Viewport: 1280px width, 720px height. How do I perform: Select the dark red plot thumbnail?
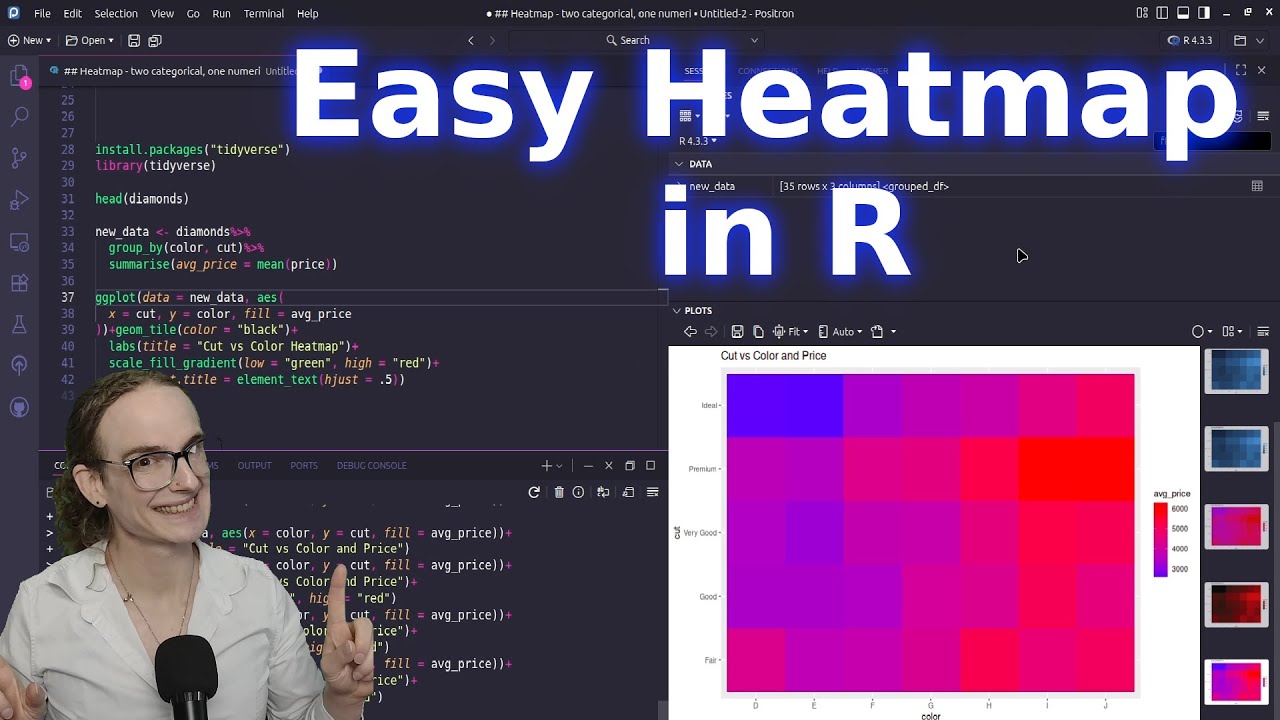(x=1236, y=604)
